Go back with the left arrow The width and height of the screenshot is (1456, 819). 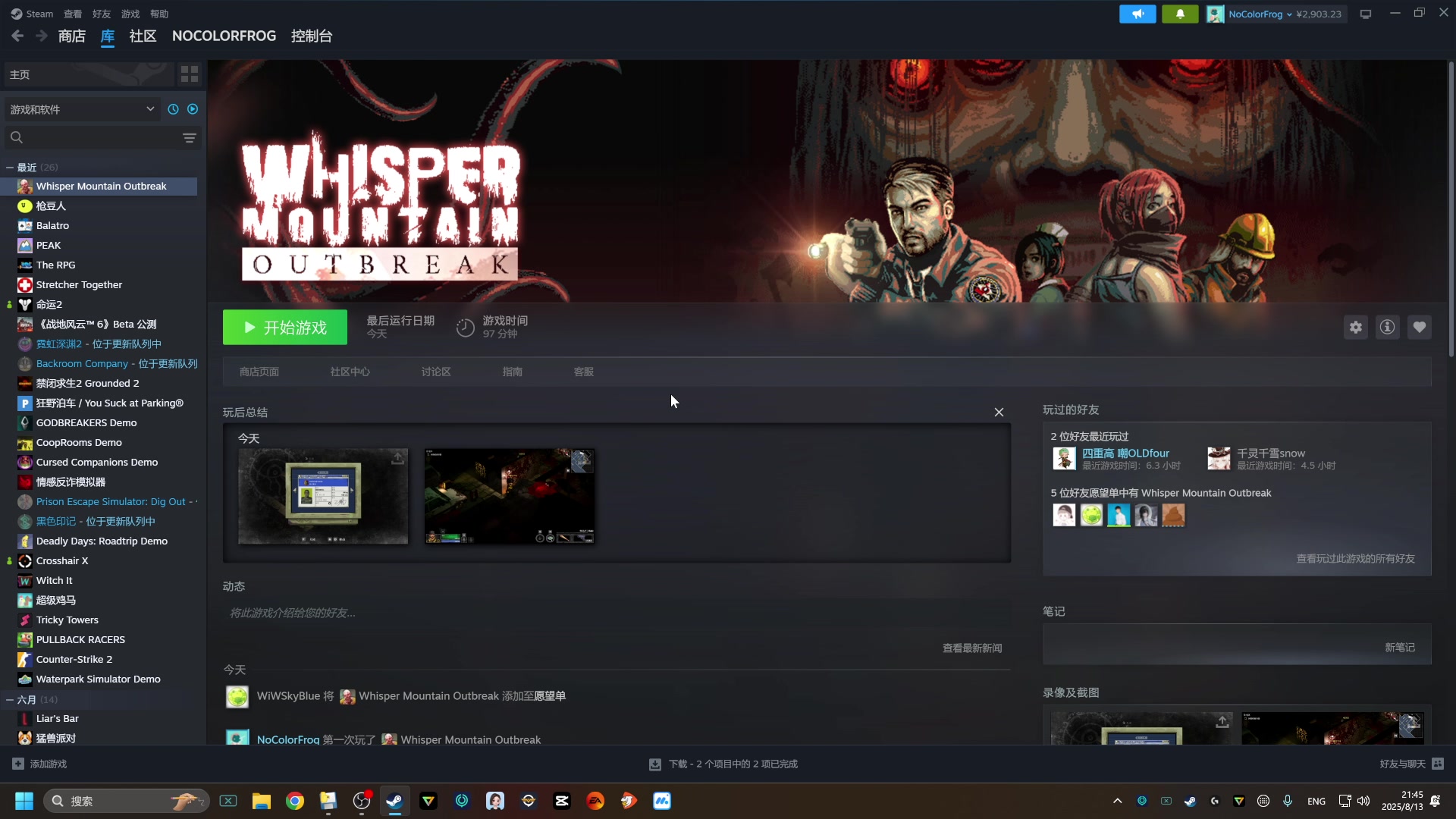tap(17, 36)
